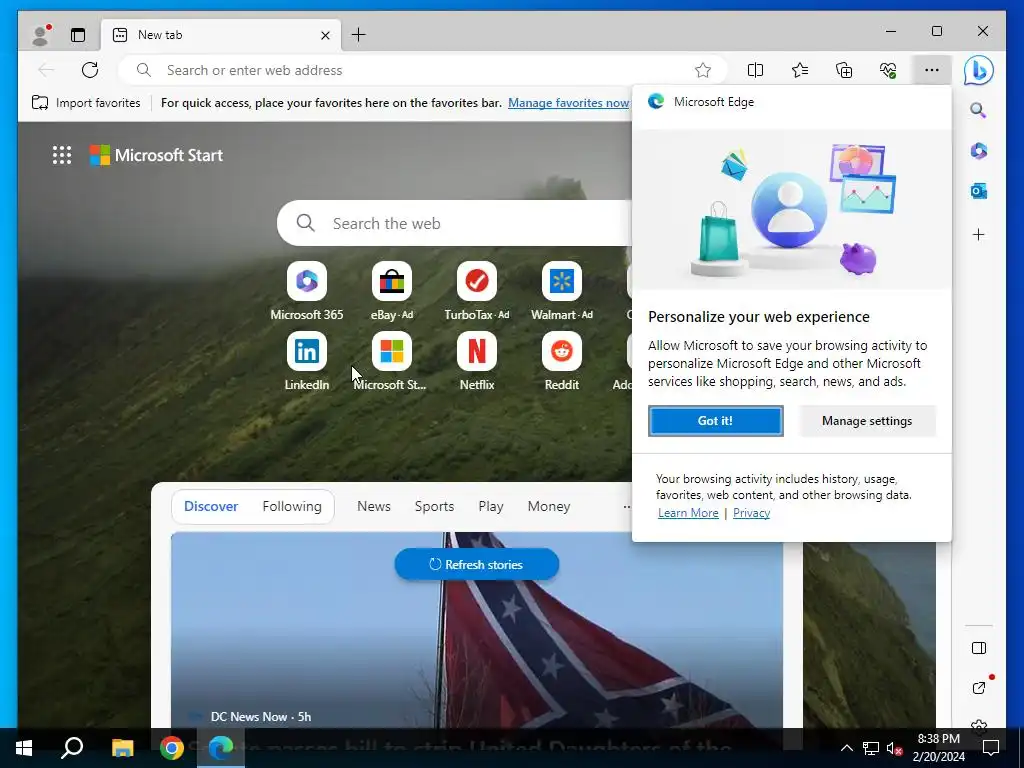
Task: Click the sidebar Search icon
Action: click(x=978, y=110)
